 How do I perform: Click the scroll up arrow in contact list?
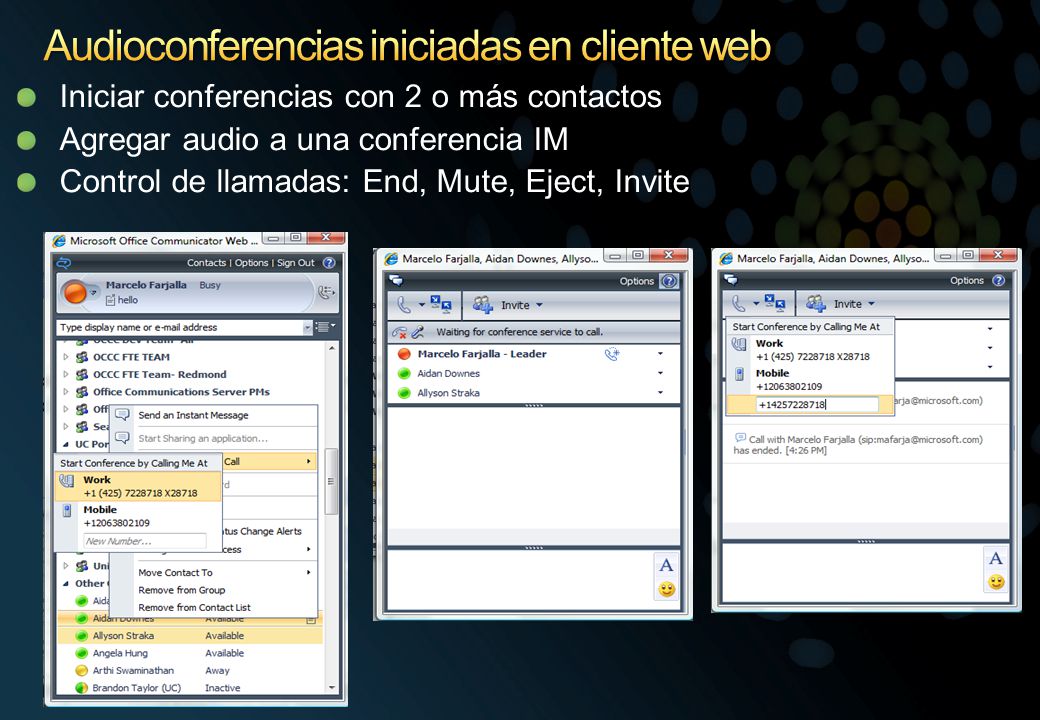[x=332, y=347]
